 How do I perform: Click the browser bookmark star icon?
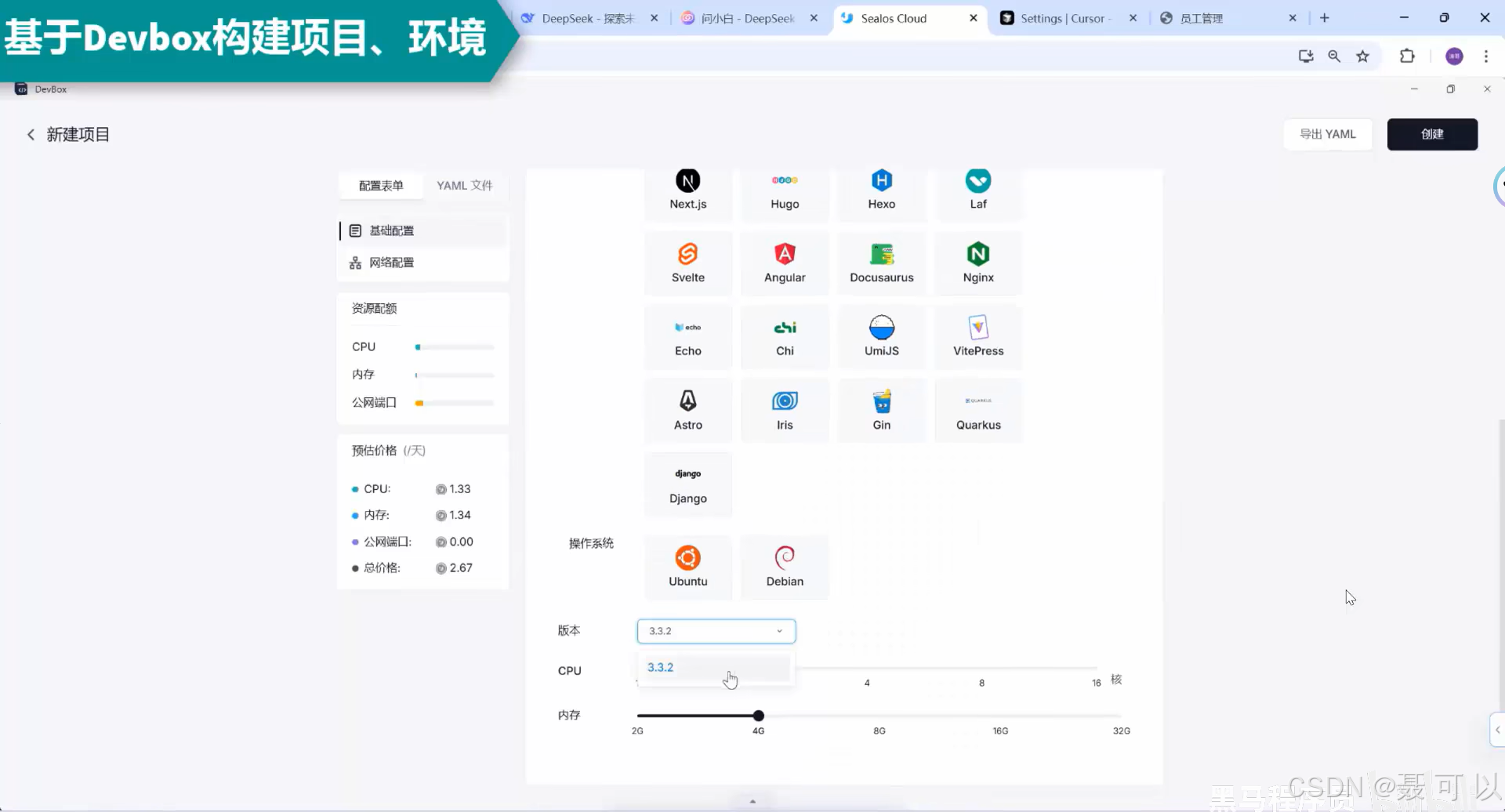1363,56
